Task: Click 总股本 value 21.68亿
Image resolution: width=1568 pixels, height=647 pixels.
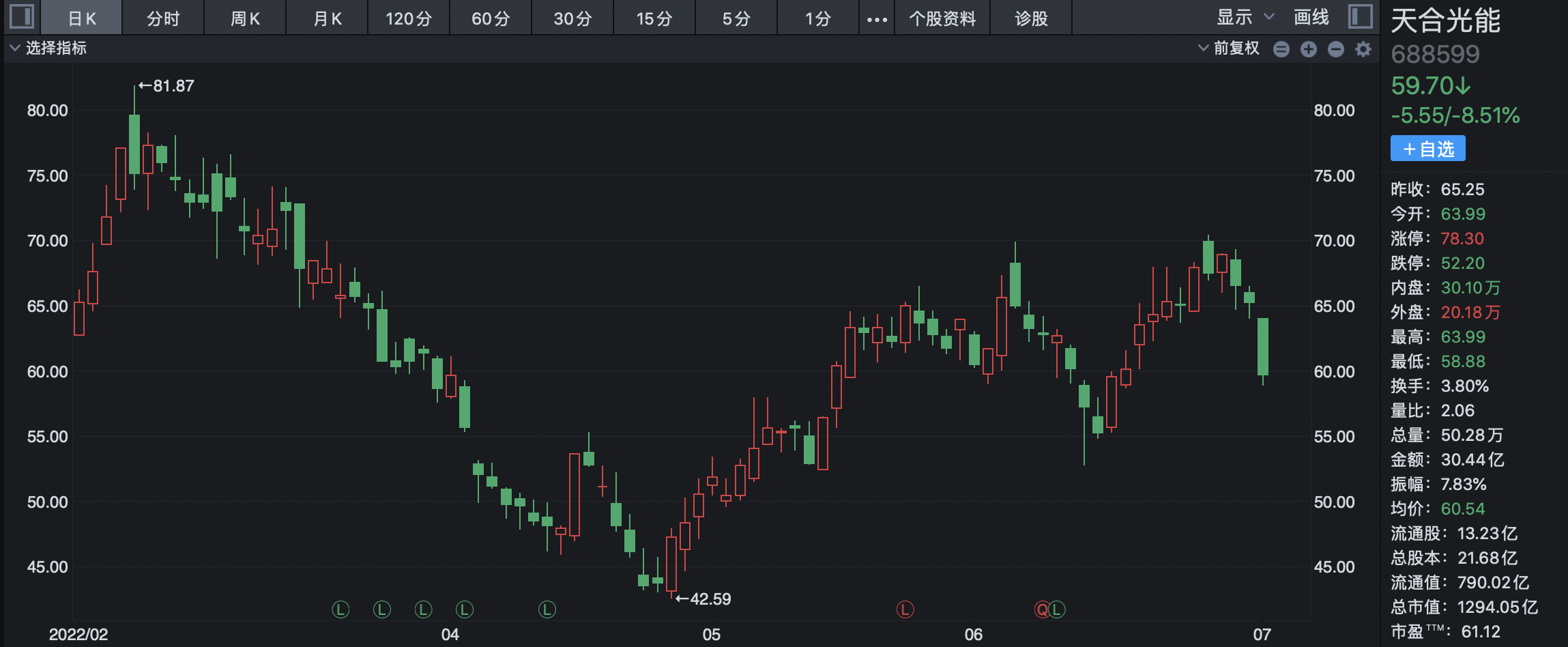Action: point(1487,558)
